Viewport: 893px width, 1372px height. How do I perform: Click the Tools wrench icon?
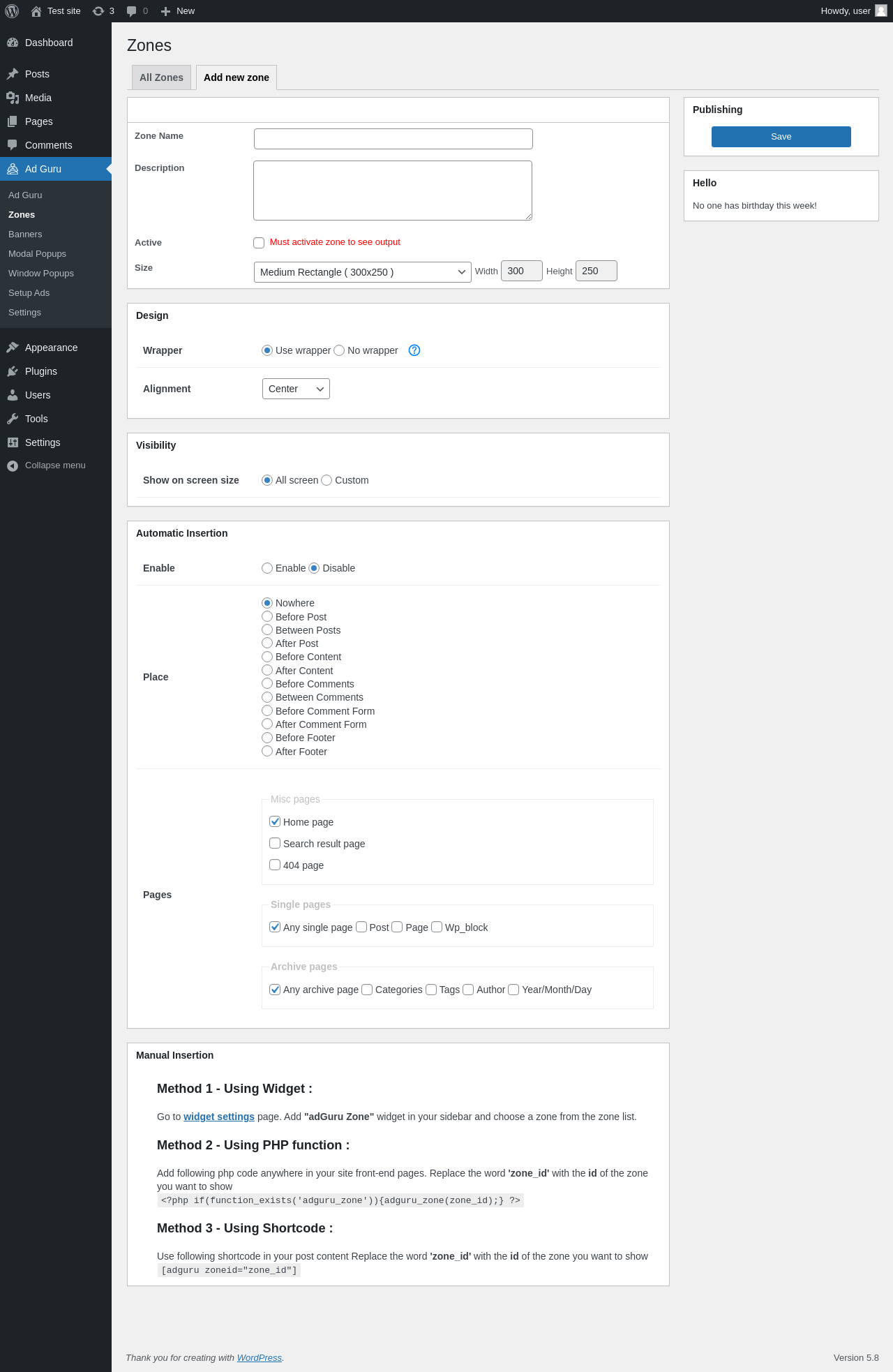click(13, 419)
